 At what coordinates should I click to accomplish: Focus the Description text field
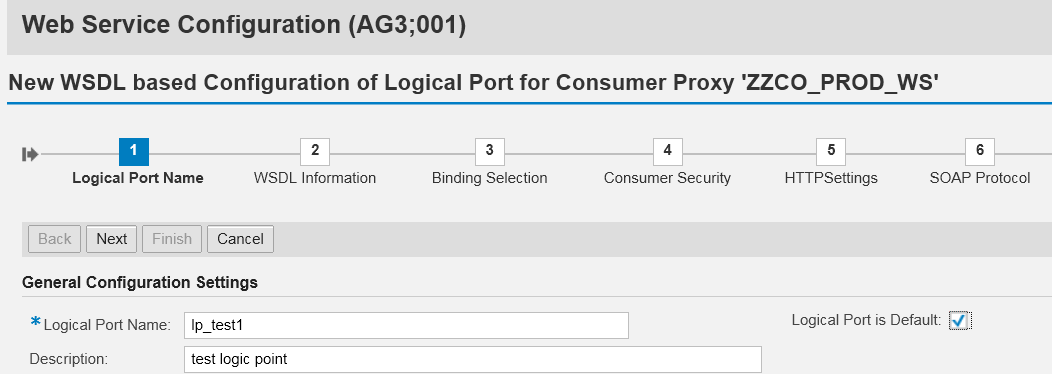(473, 359)
